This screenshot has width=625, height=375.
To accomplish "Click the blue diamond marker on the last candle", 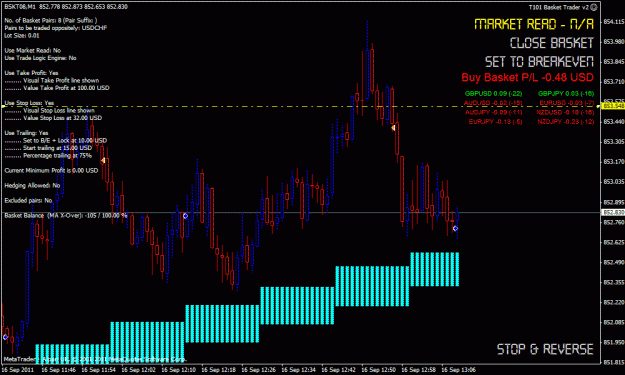I will (455, 229).
